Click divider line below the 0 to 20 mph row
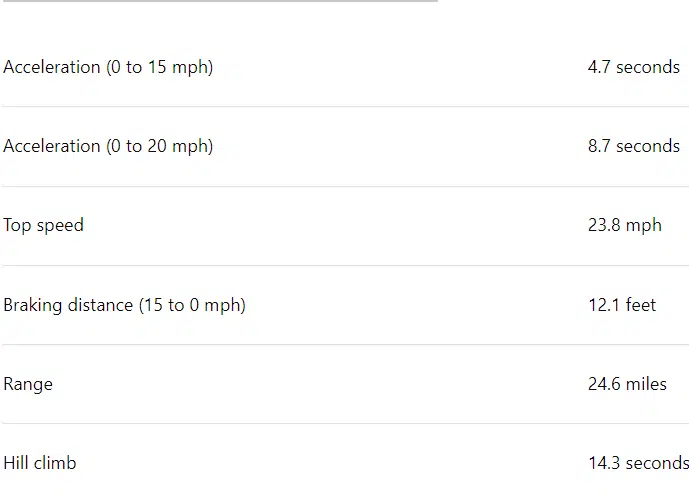689x504 pixels. pos(344,186)
